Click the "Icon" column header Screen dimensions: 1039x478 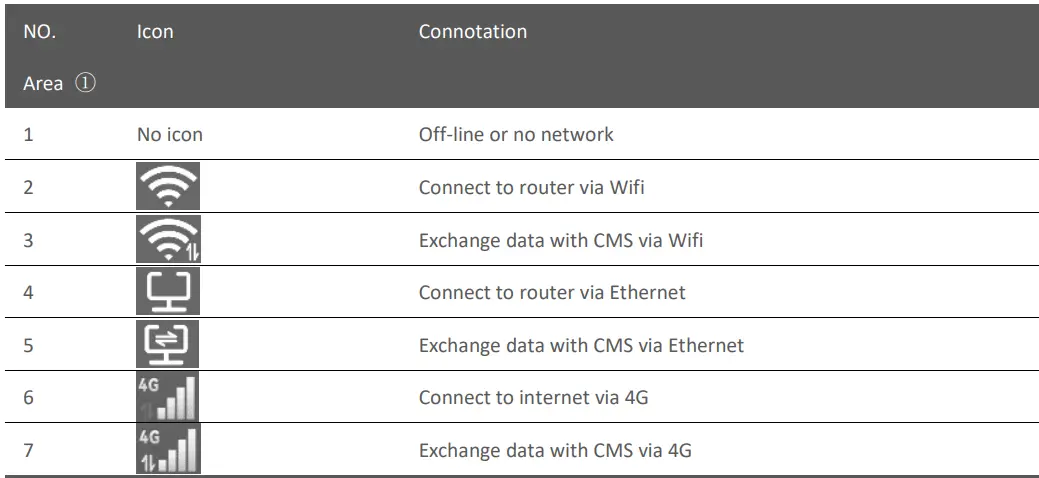[x=155, y=32]
